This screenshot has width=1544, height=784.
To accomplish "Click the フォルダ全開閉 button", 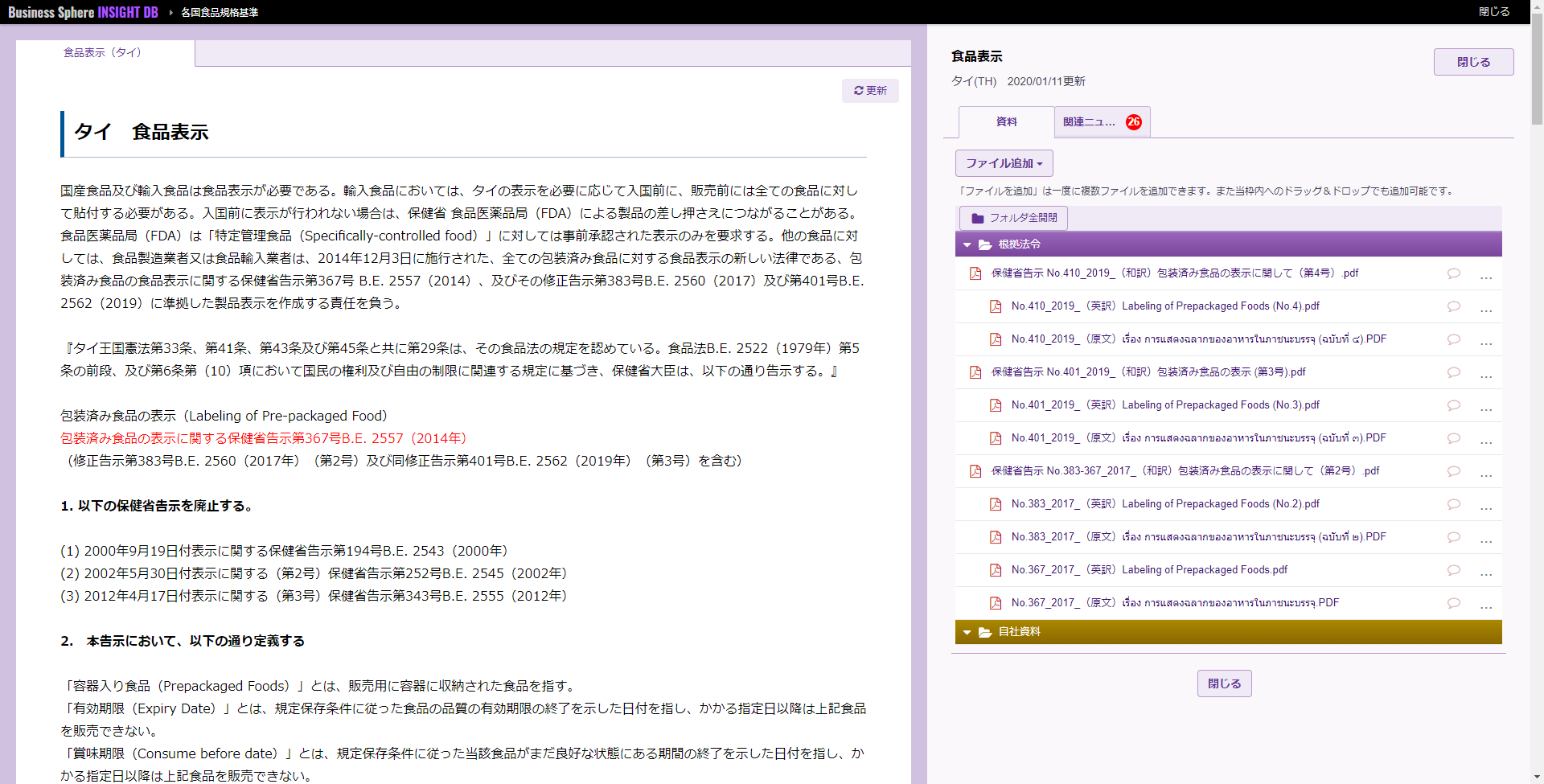I will pyautogui.click(x=1013, y=218).
